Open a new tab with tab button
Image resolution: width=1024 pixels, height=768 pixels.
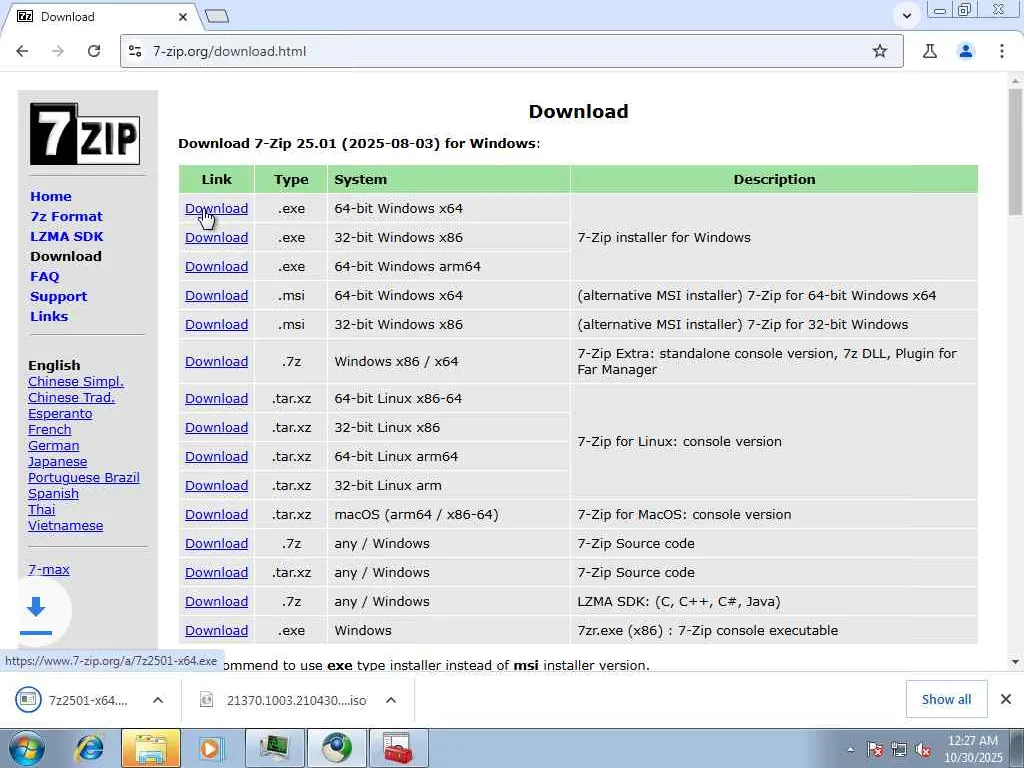click(217, 16)
